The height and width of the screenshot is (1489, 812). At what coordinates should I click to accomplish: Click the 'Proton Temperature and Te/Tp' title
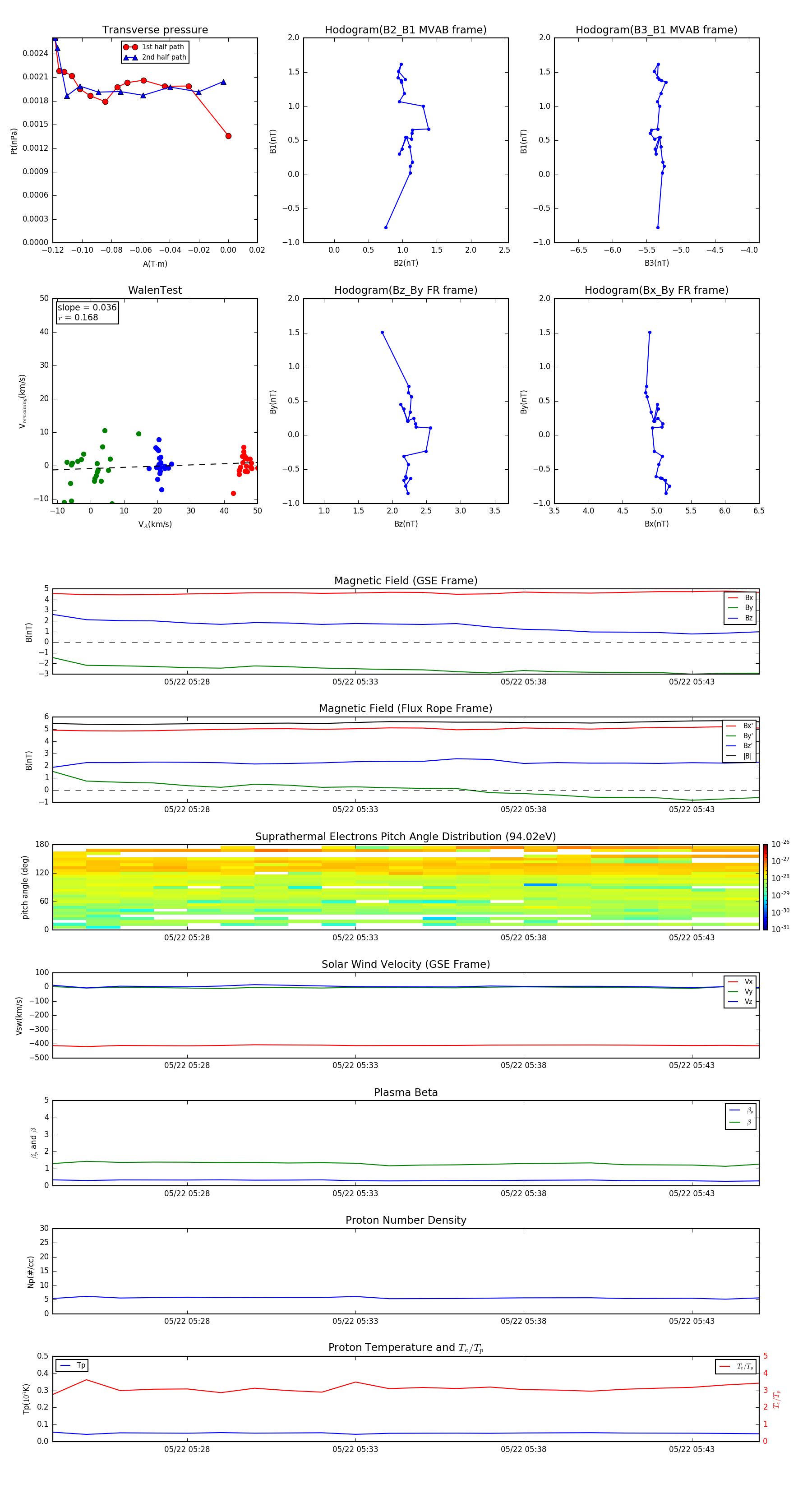406,1348
